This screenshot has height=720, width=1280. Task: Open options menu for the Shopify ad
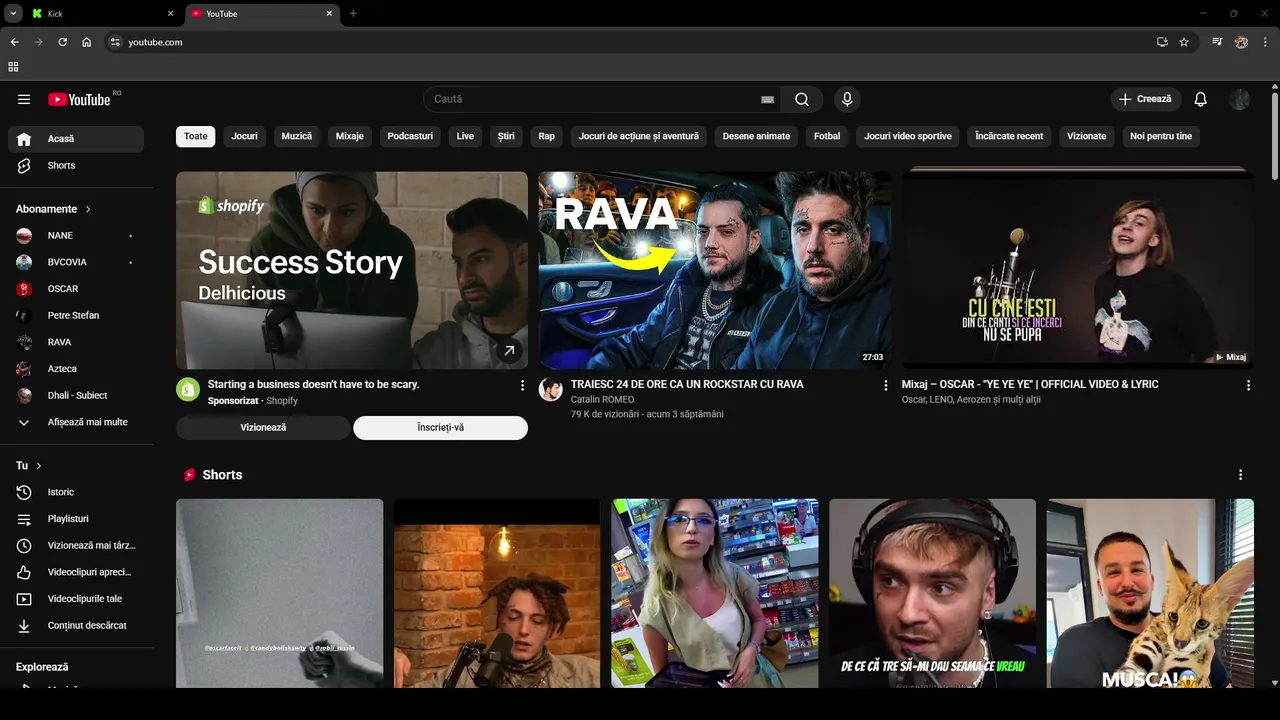click(x=522, y=385)
